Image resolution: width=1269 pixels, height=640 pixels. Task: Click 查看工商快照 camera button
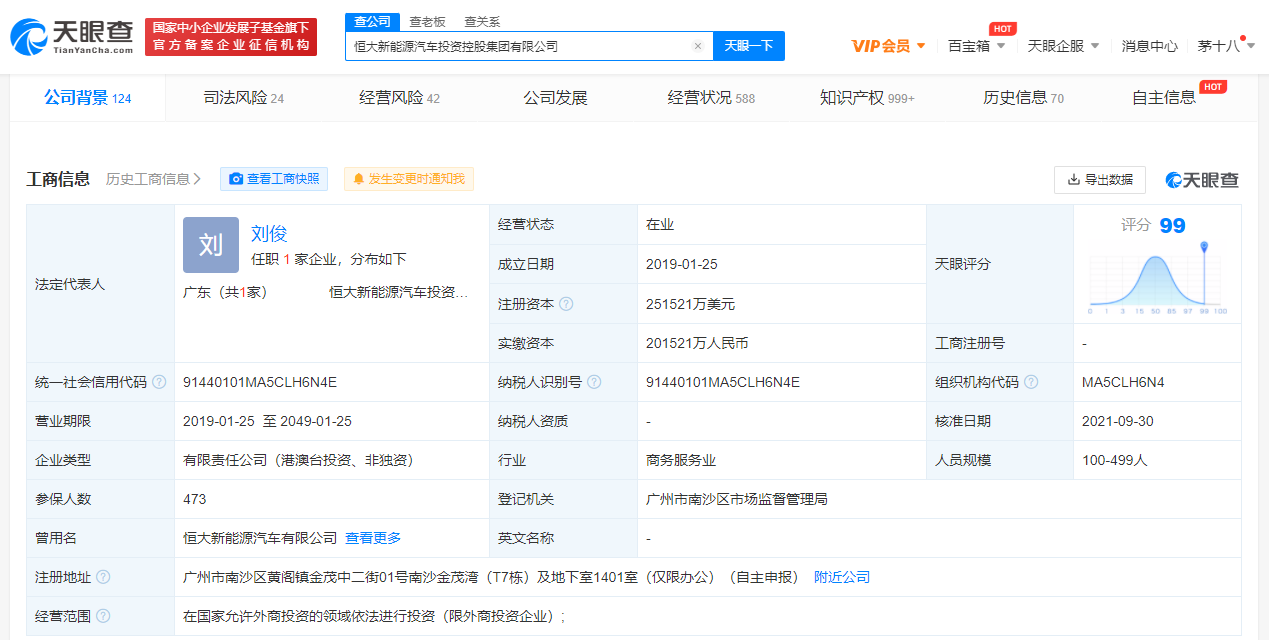pyautogui.click(x=274, y=179)
